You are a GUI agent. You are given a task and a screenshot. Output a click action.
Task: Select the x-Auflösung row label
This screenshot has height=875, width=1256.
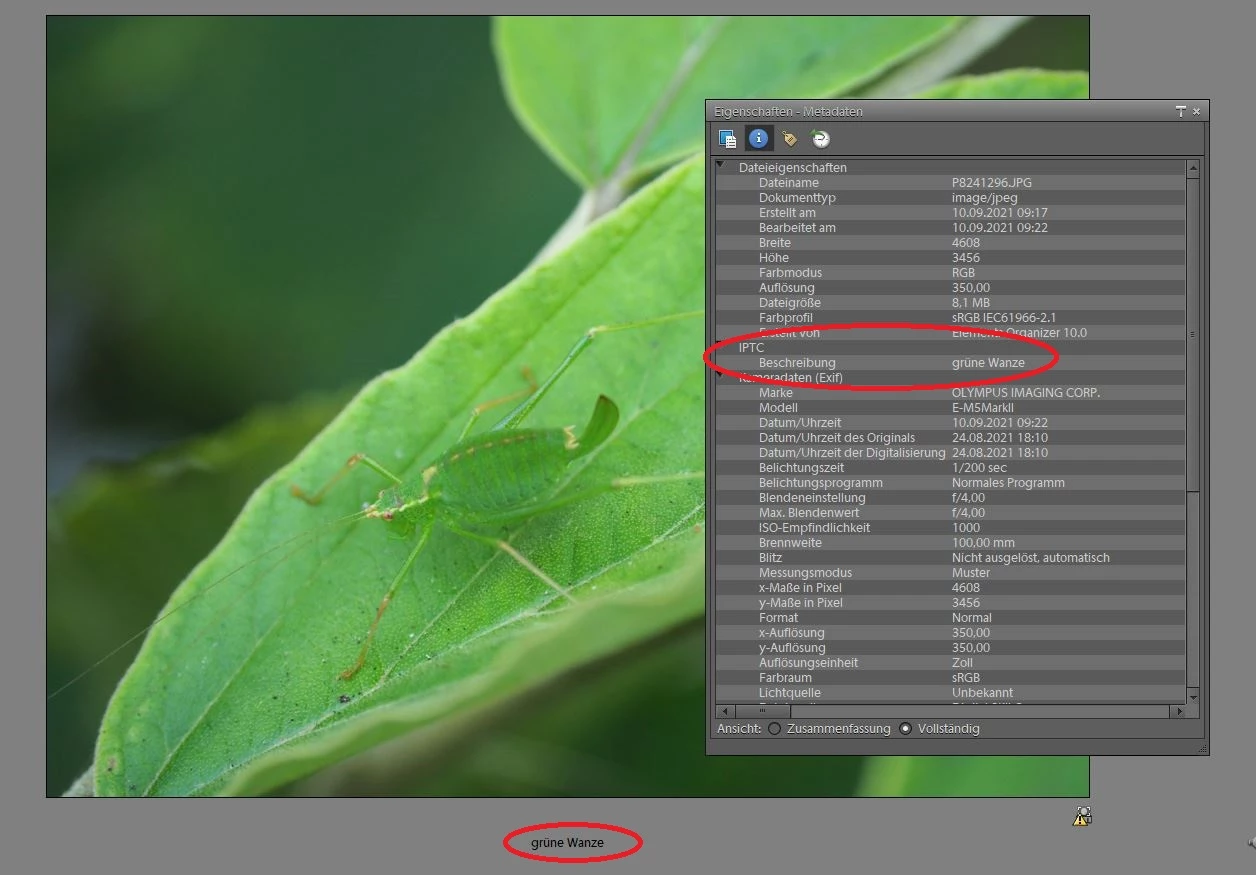(792, 632)
